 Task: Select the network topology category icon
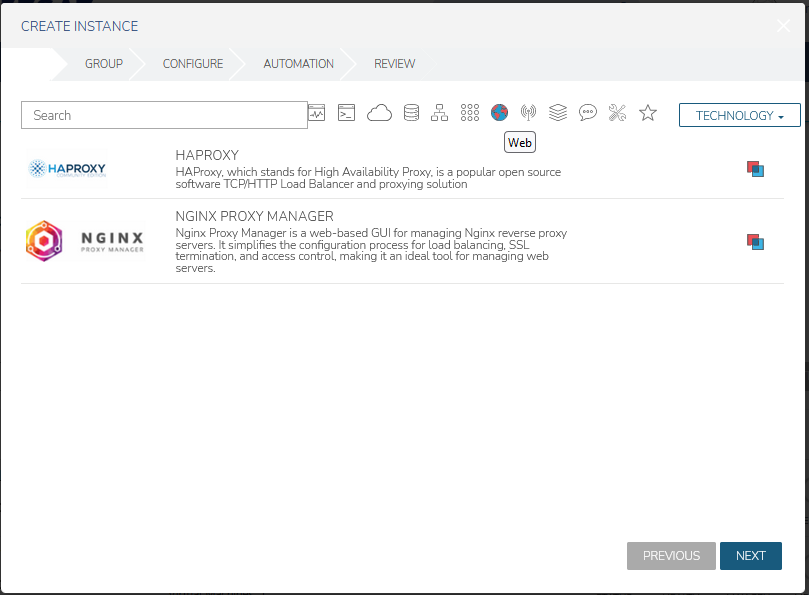(439, 114)
